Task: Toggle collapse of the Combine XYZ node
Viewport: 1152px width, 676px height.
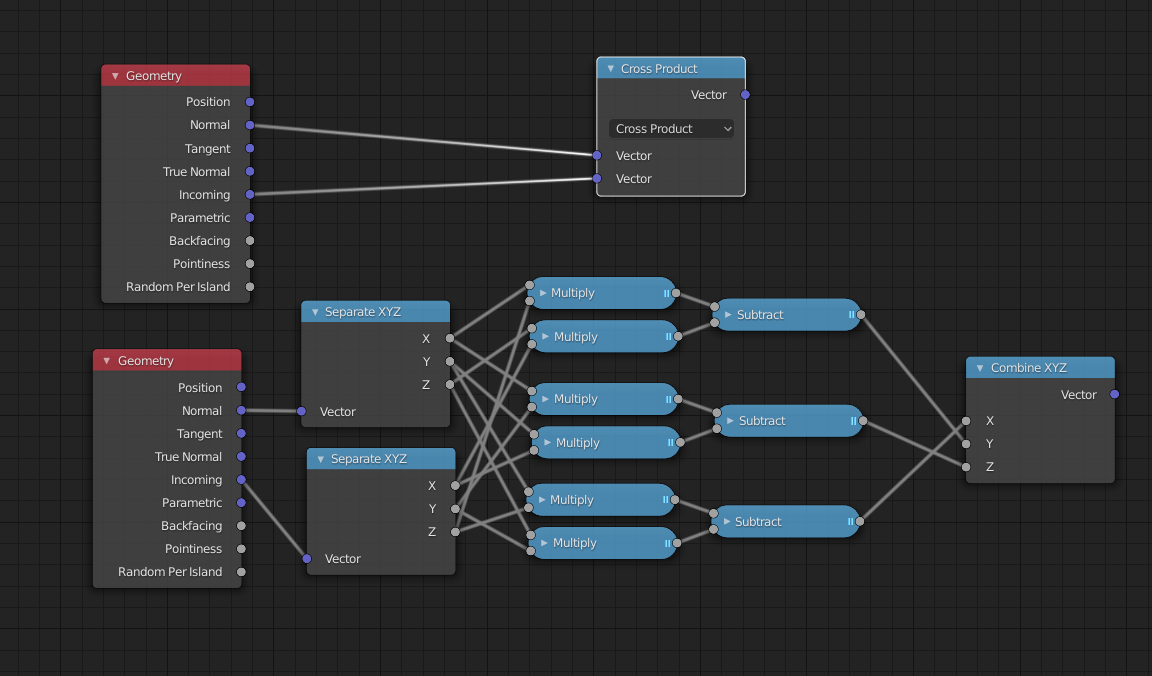Action: point(978,367)
